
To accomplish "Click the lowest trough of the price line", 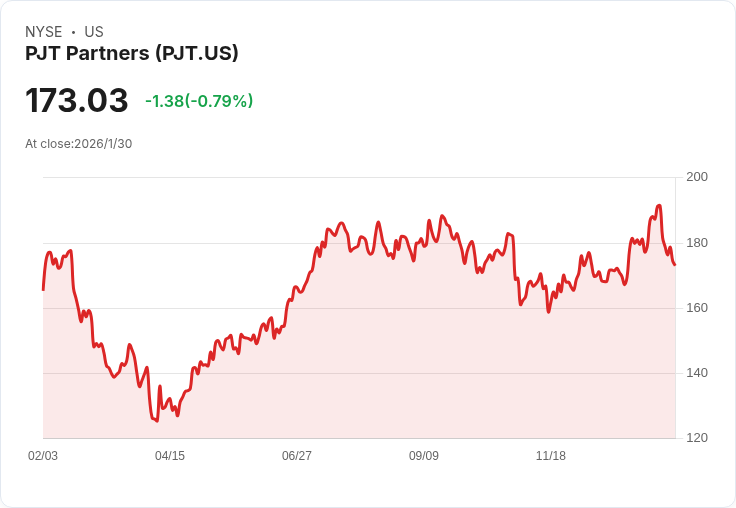I will 157,421.
